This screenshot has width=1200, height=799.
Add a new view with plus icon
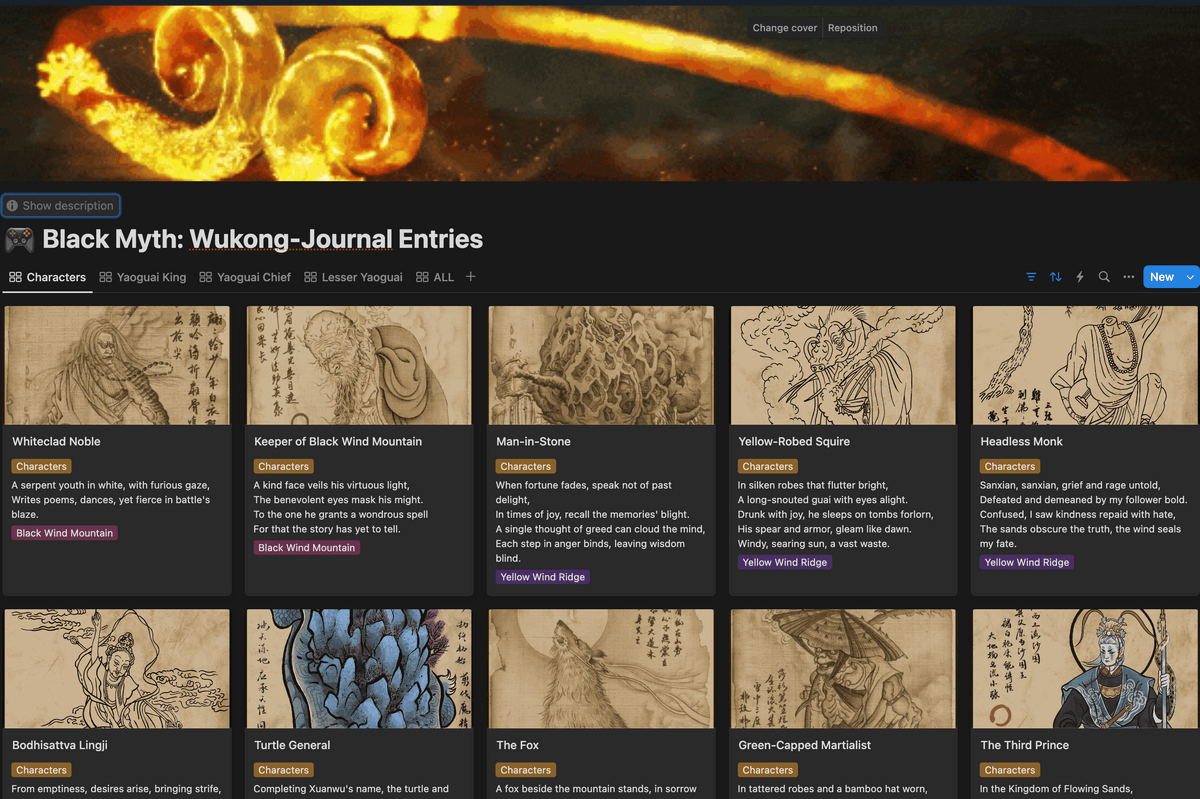[x=471, y=277]
